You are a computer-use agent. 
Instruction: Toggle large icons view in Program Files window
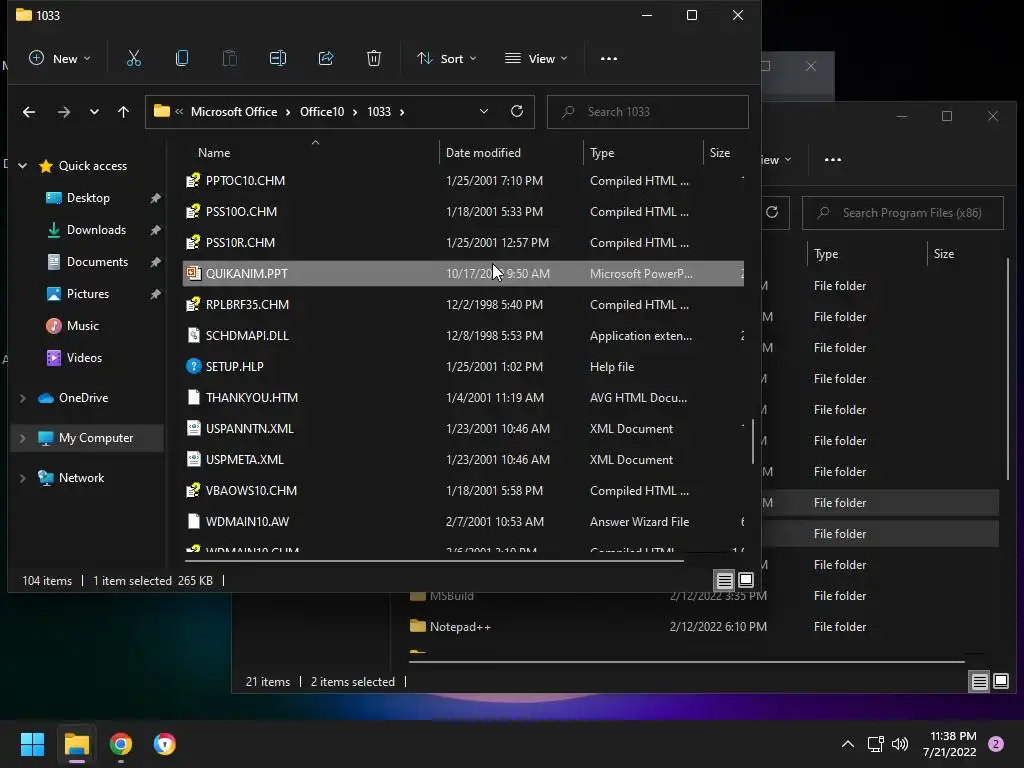pos(1001,681)
